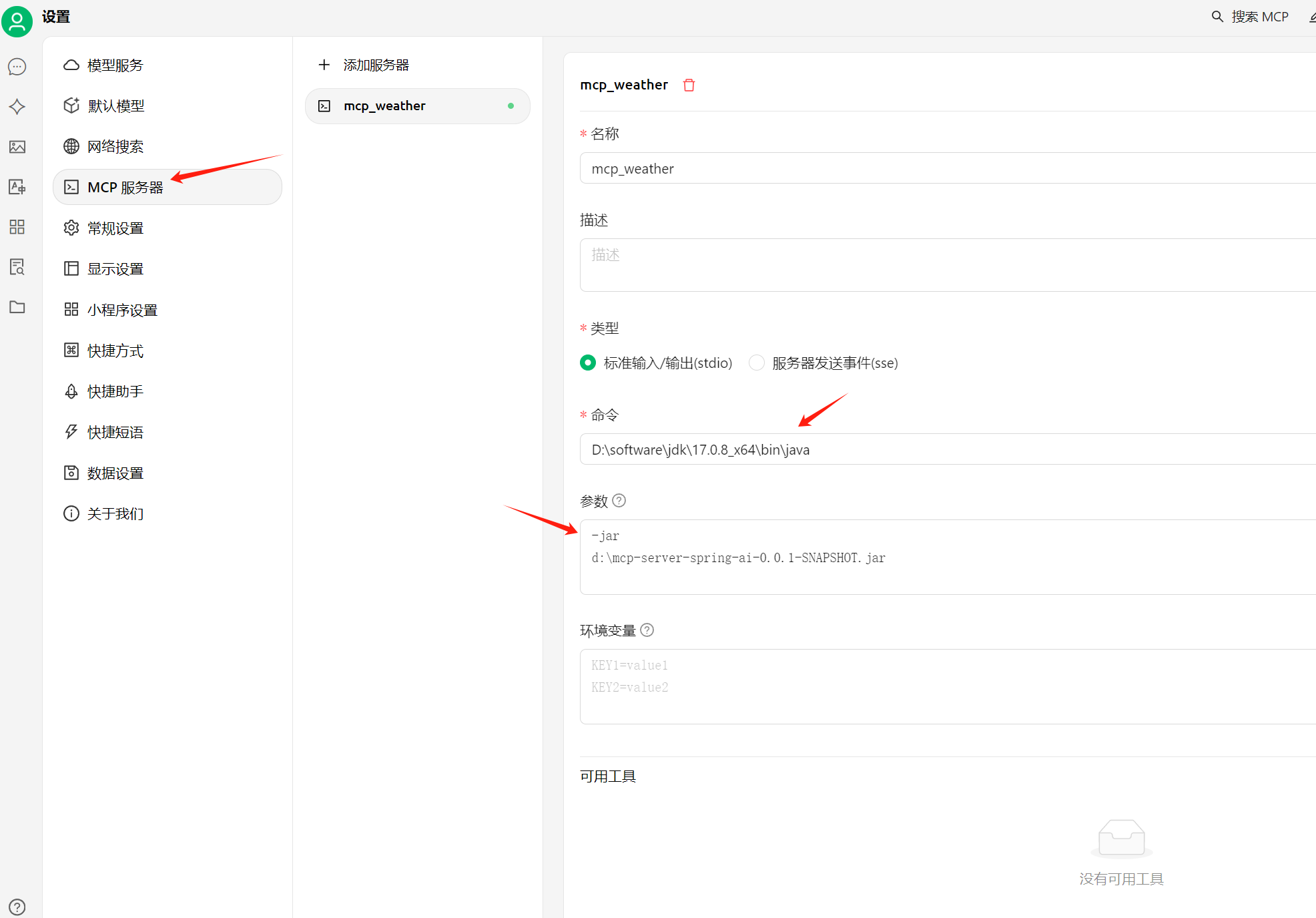
Task: Click the help icon beside 环境变量
Action: pos(647,630)
